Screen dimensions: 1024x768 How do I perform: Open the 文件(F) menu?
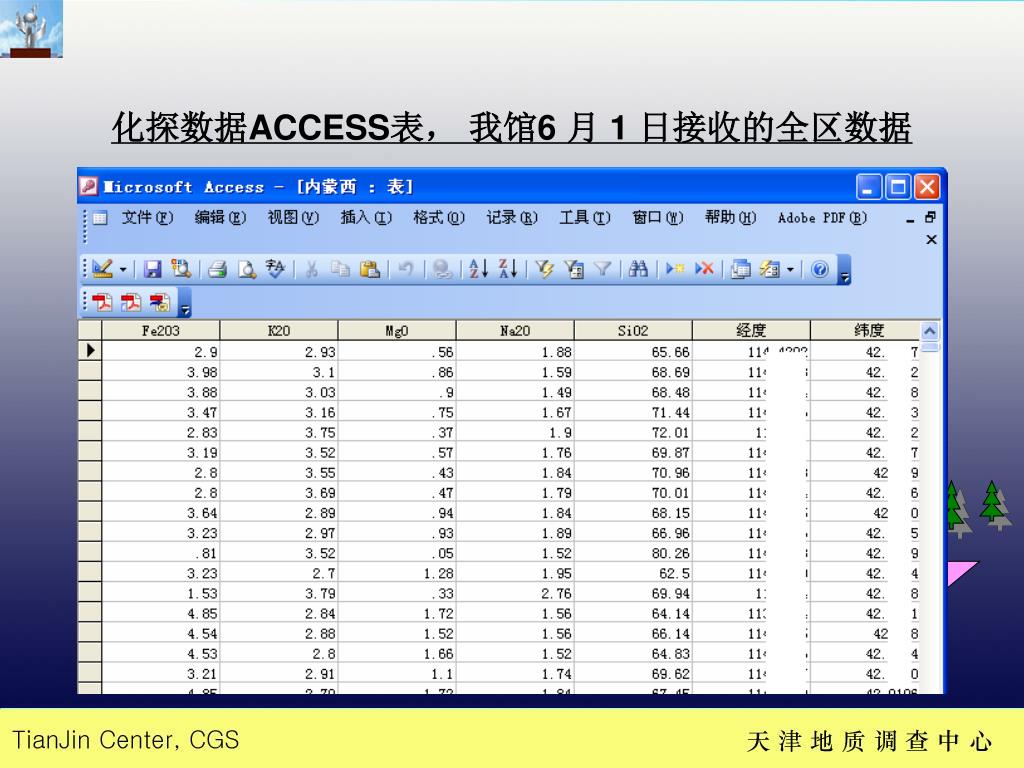click(x=147, y=217)
